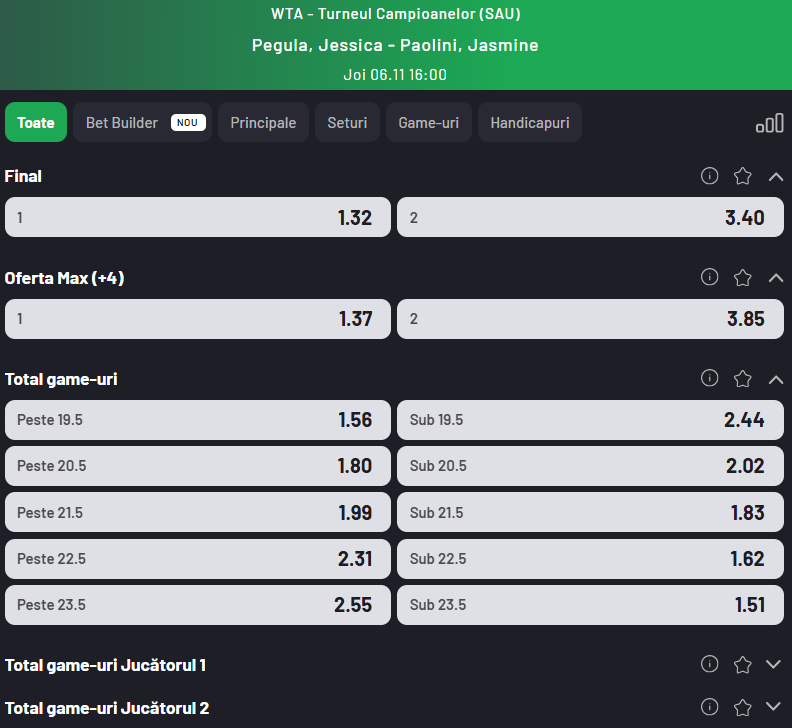This screenshot has width=792, height=728.
Task: Favorite the Final market with star
Action: [x=742, y=176]
